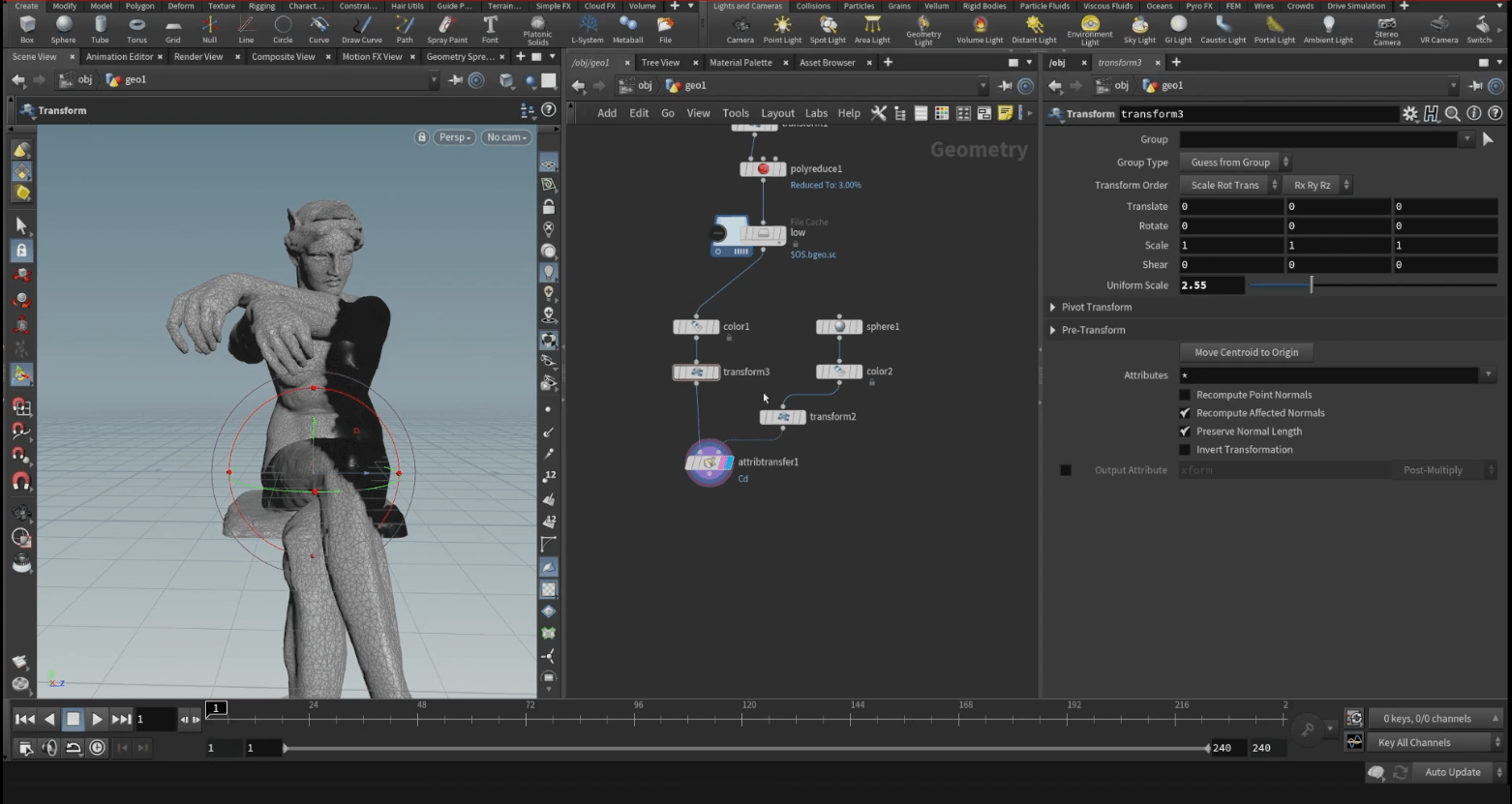This screenshot has width=1512, height=804.
Task: Click Move Centroid to Origin button
Action: pos(1246,352)
